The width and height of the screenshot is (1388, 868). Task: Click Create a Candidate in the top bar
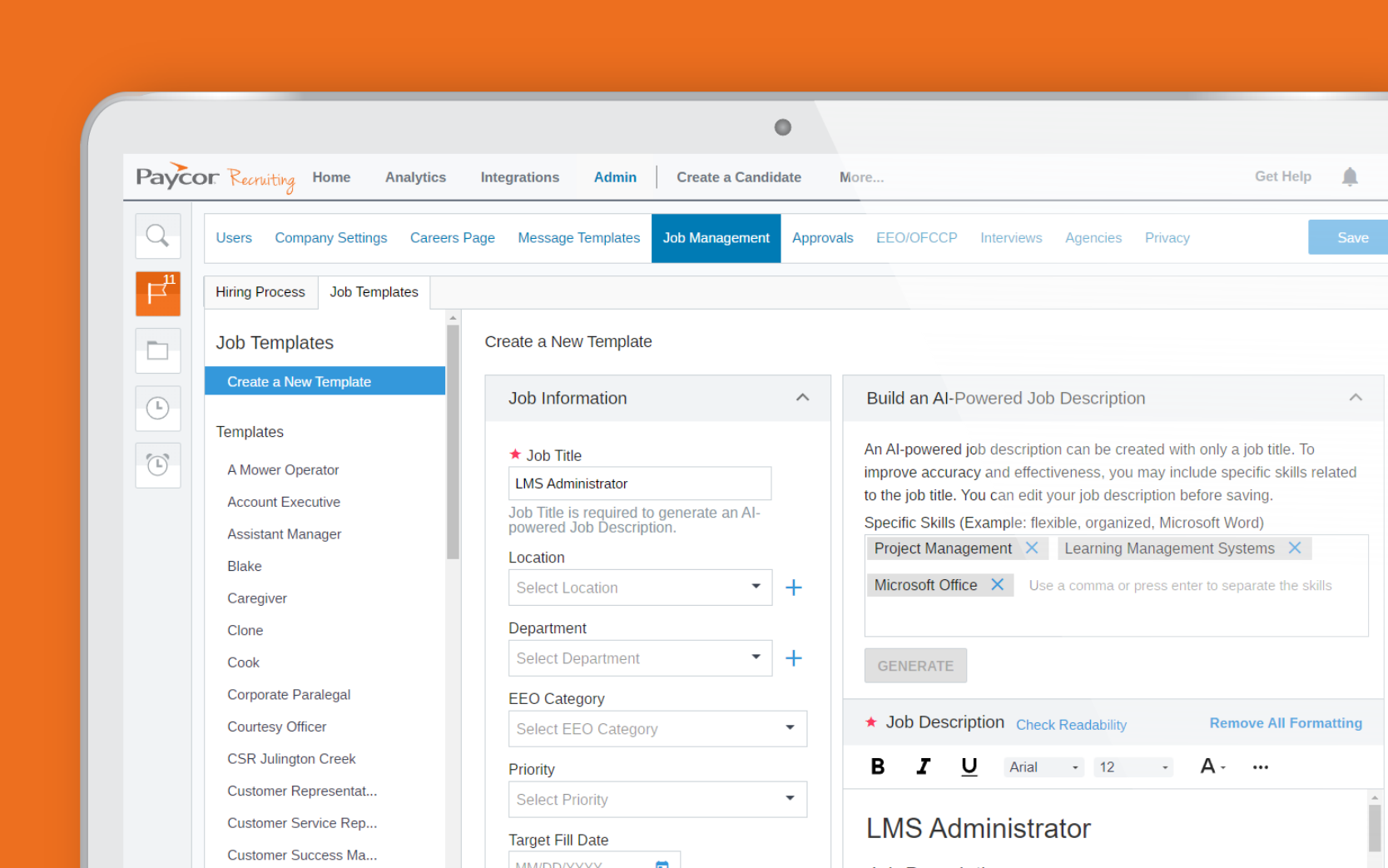tap(739, 177)
